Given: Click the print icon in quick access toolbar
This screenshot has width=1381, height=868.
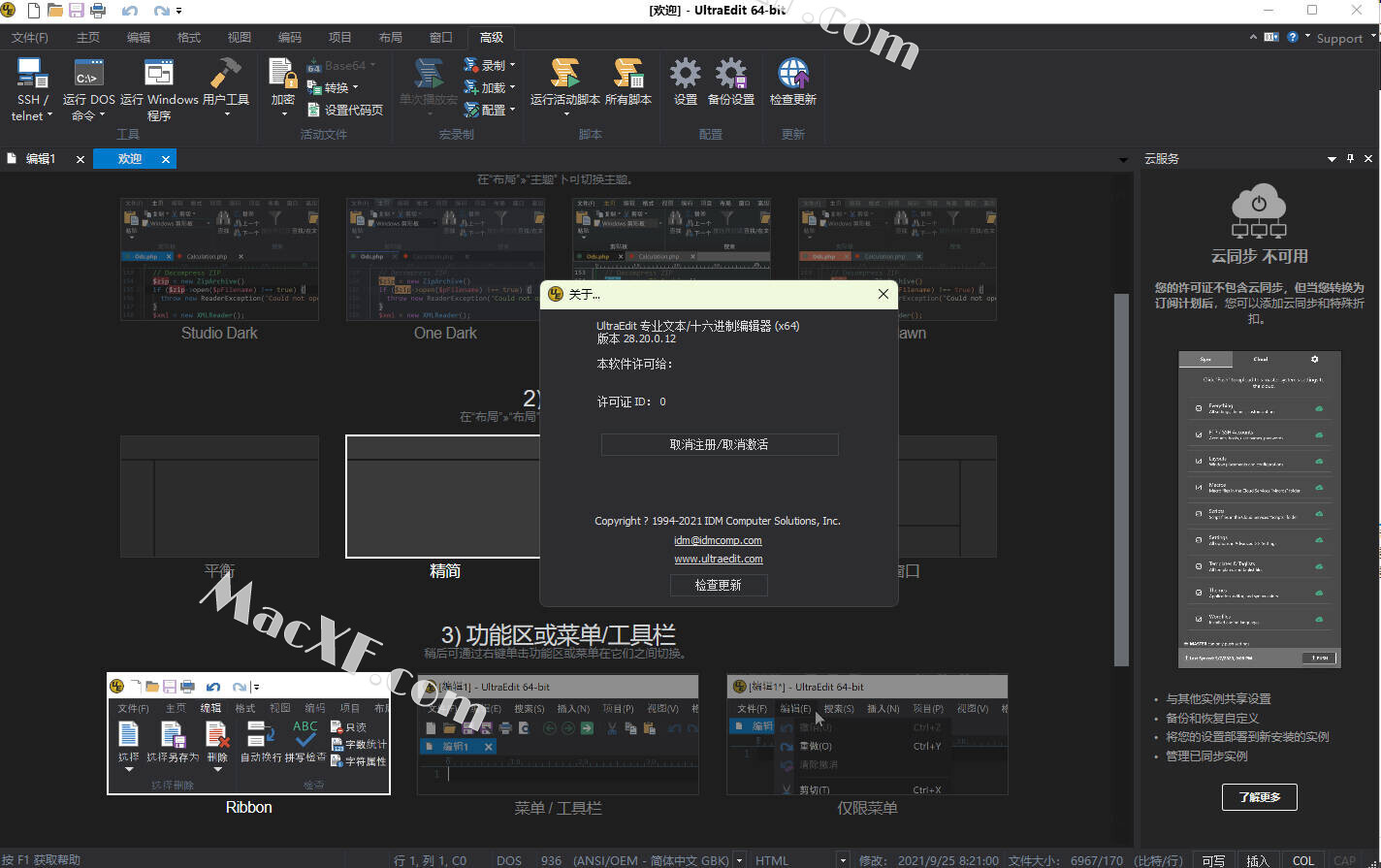Looking at the screenshot, I should [97, 11].
